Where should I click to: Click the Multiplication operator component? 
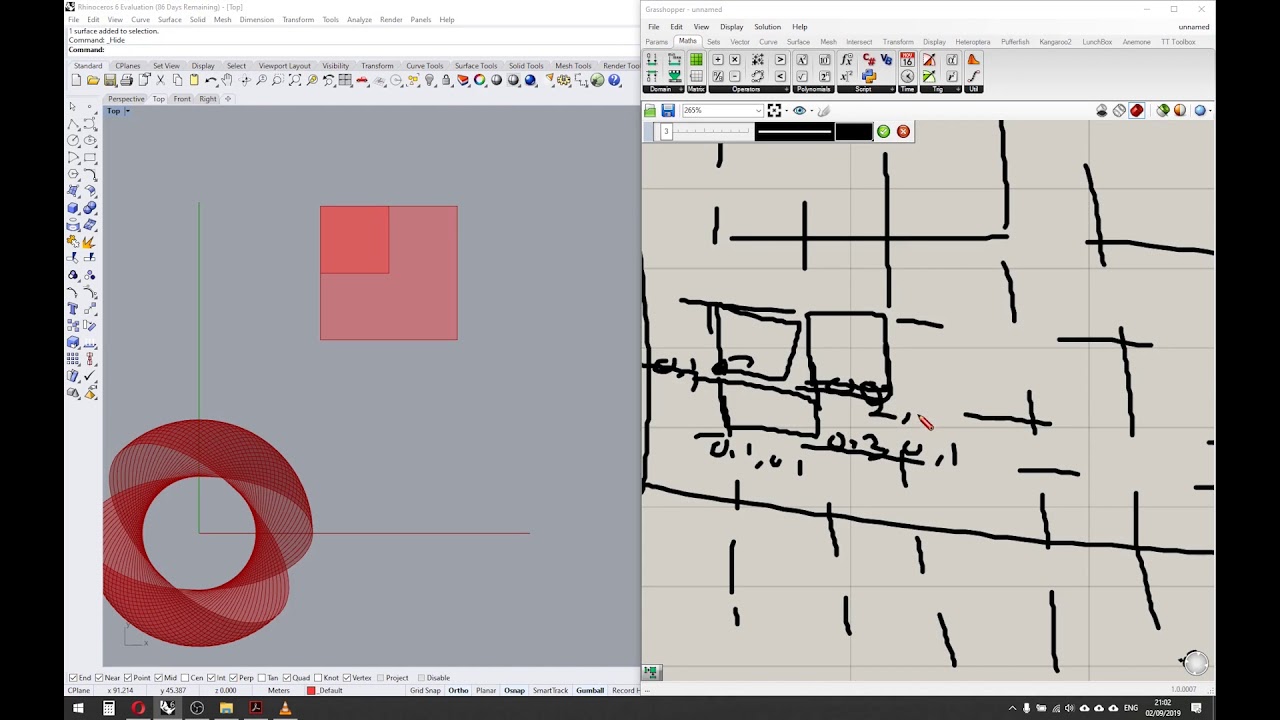point(735,60)
